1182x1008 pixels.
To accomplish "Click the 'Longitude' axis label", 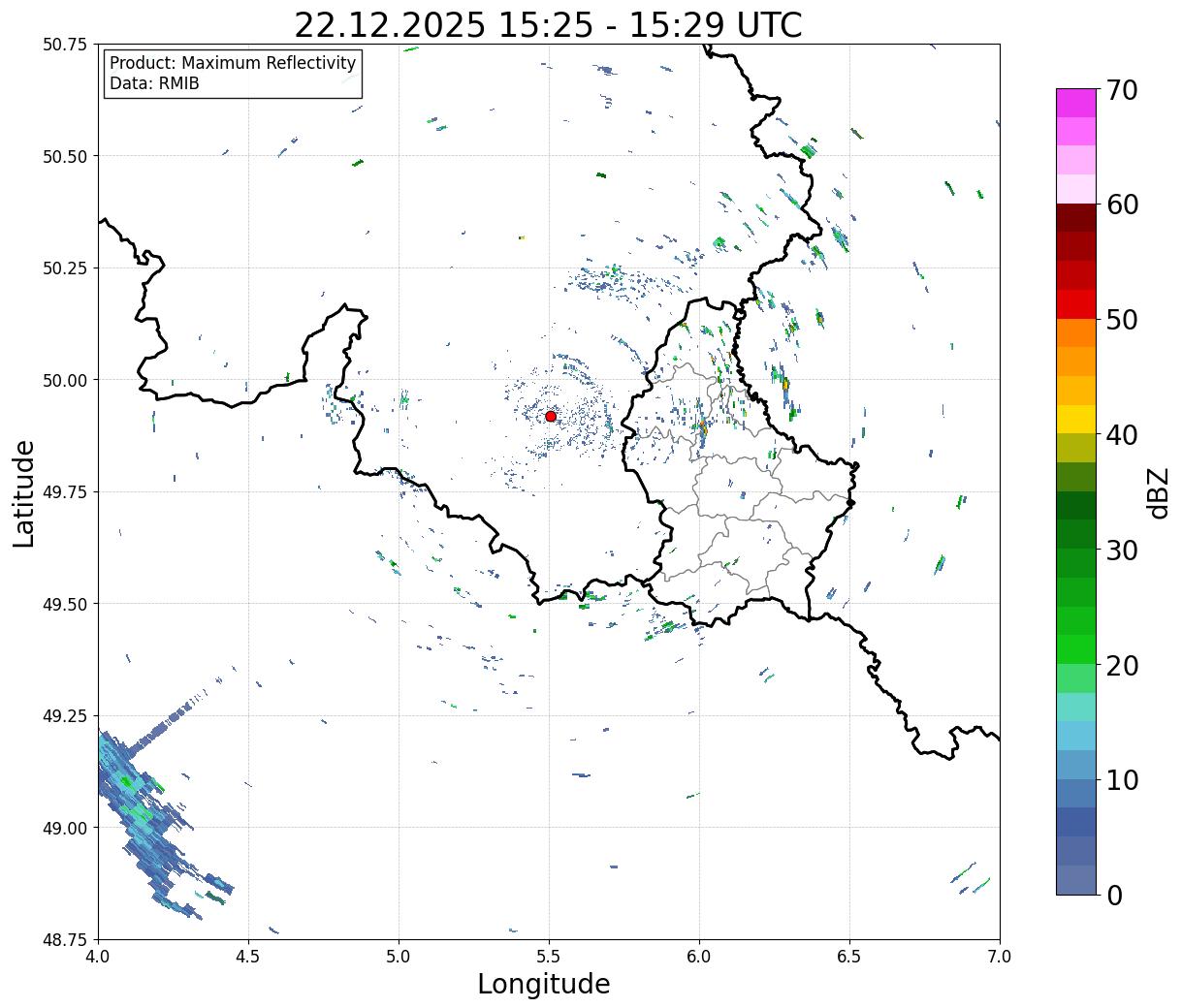I will [x=544, y=984].
